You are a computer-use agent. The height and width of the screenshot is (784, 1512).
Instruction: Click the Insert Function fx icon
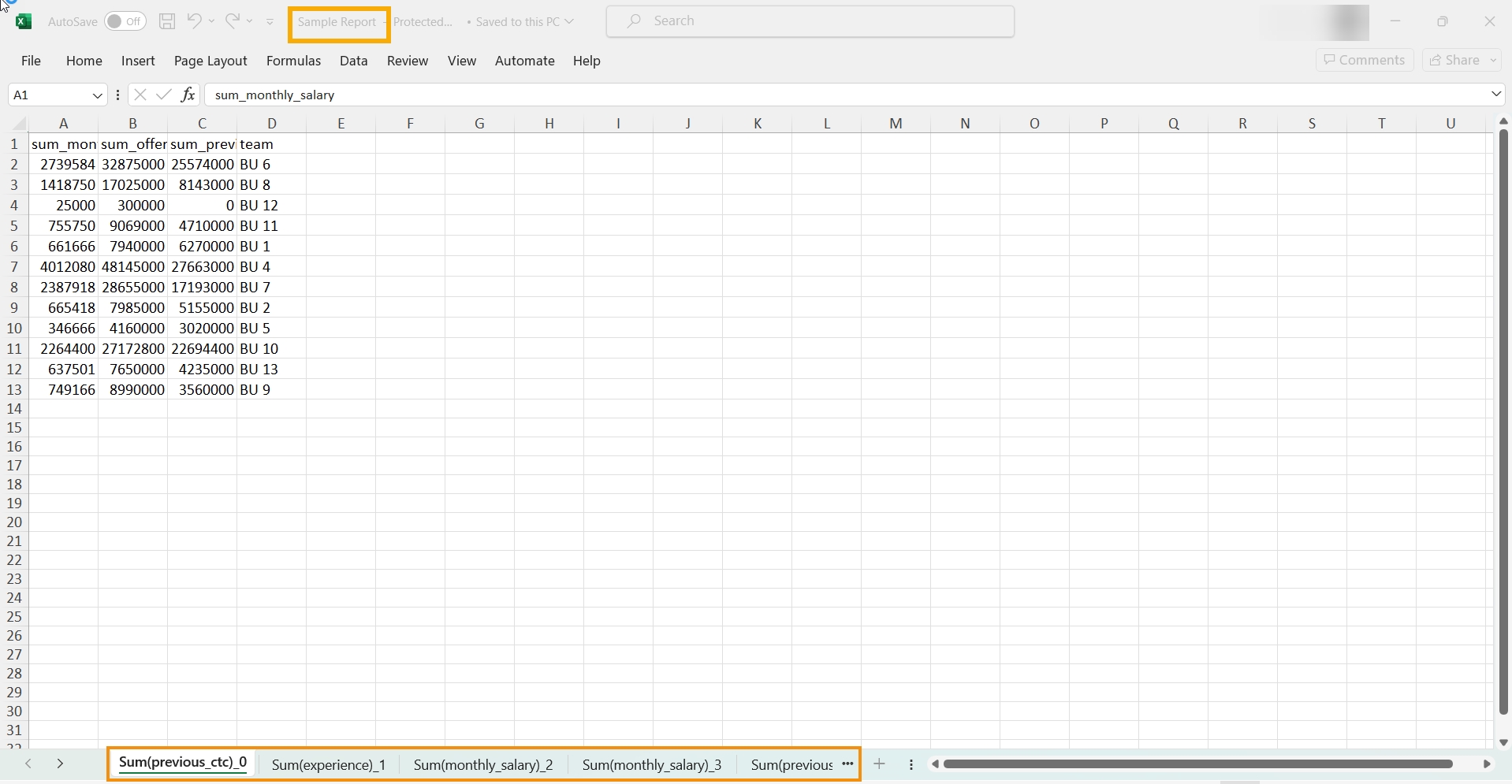(x=188, y=95)
